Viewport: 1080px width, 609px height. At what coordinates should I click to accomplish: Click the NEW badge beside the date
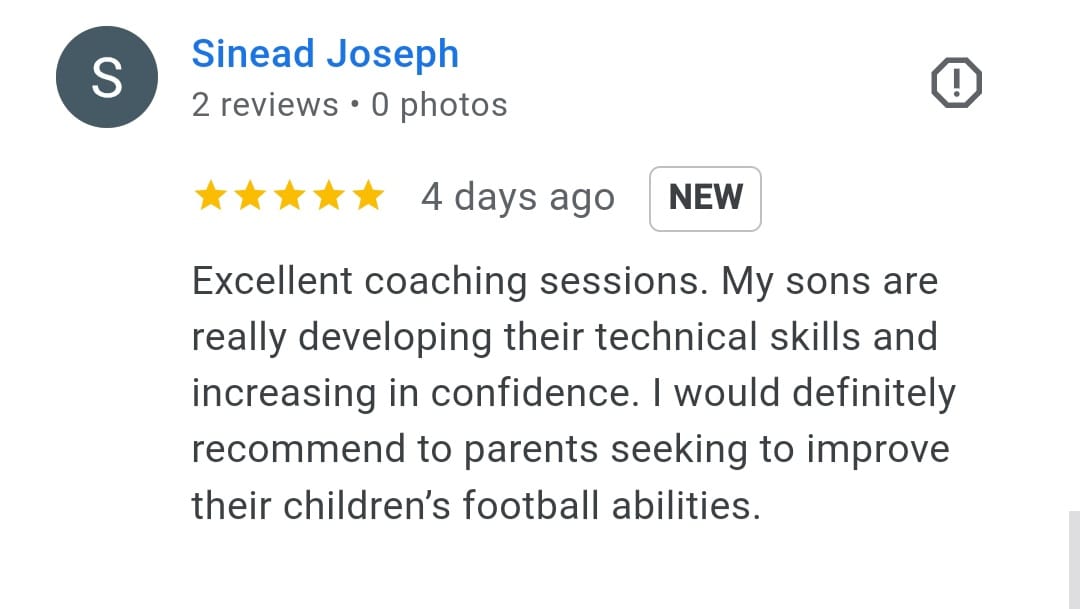click(705, 198)
